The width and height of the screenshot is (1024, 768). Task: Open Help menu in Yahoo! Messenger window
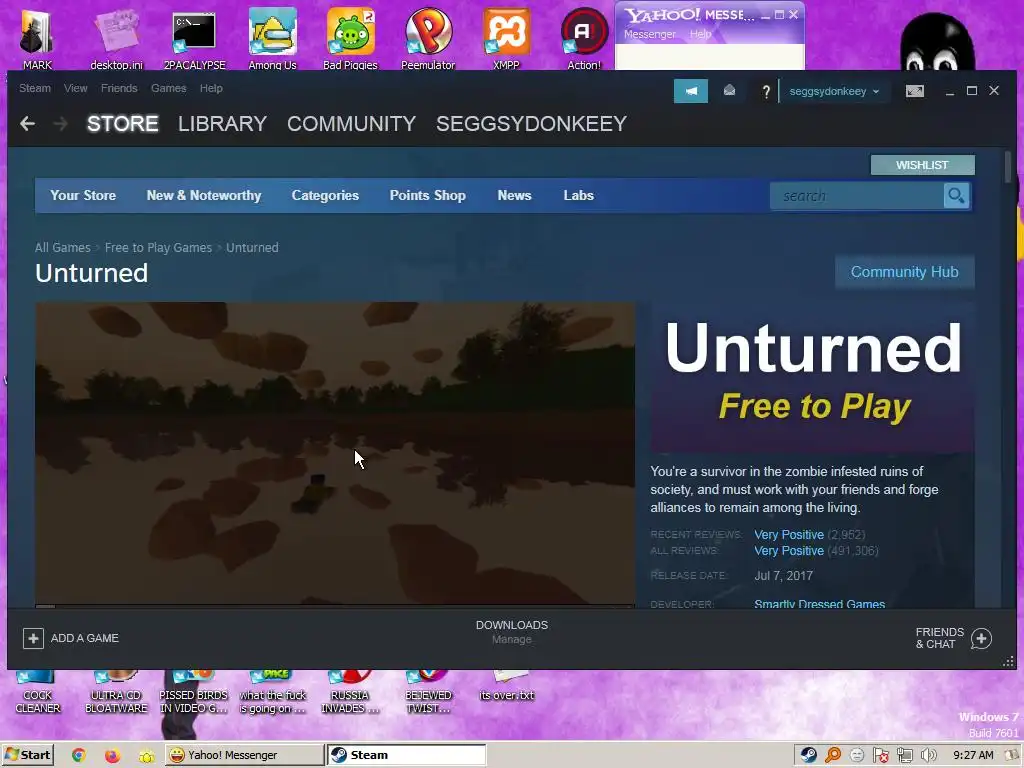[x=700, y=34]
